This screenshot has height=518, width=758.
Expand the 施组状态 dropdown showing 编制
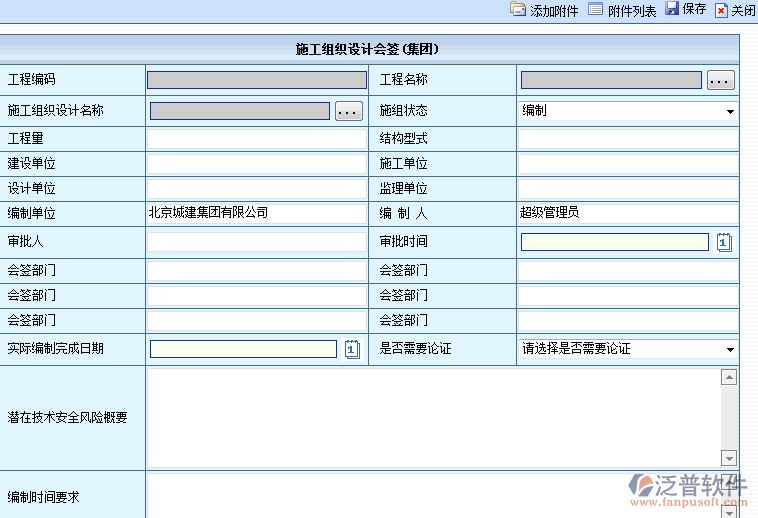tap(628, 111)
